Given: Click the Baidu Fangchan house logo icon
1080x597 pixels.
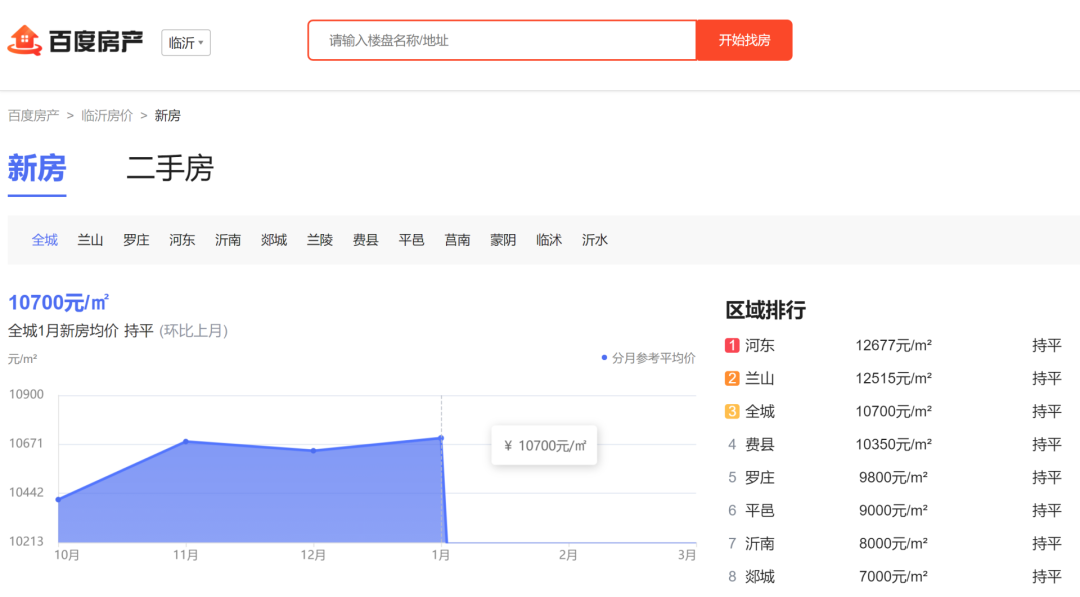Looking at the screenshot, I should [28, 40].
